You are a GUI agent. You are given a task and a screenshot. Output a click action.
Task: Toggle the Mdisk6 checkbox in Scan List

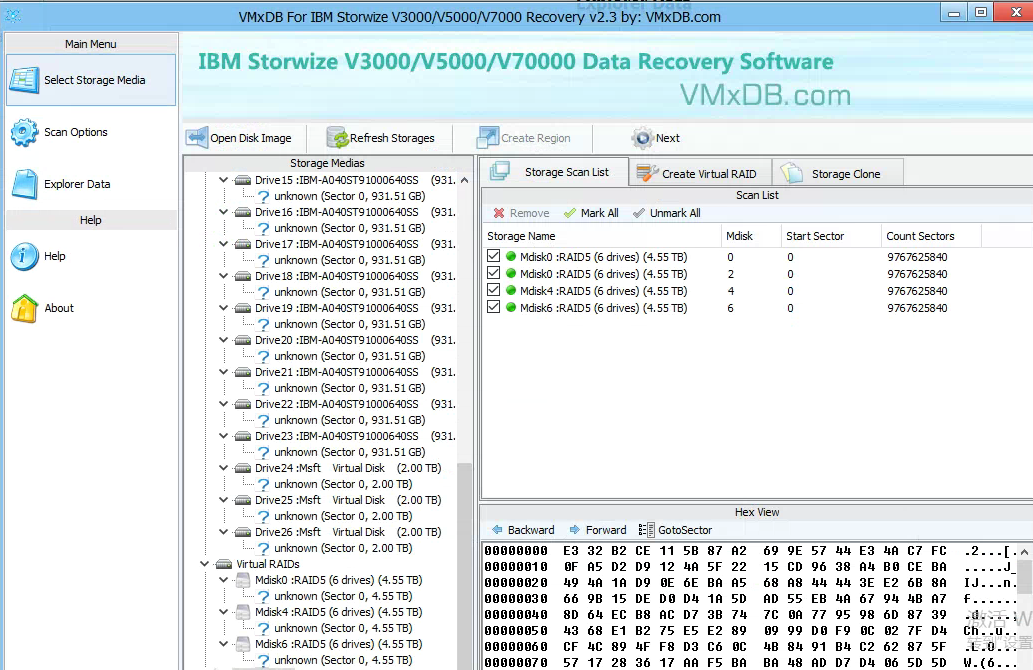click(x=493, y=308)
